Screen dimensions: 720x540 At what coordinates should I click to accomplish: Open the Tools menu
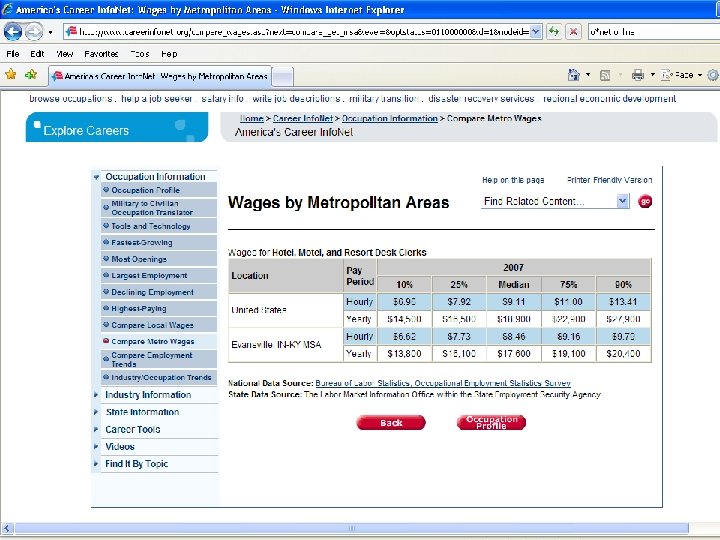140,54
